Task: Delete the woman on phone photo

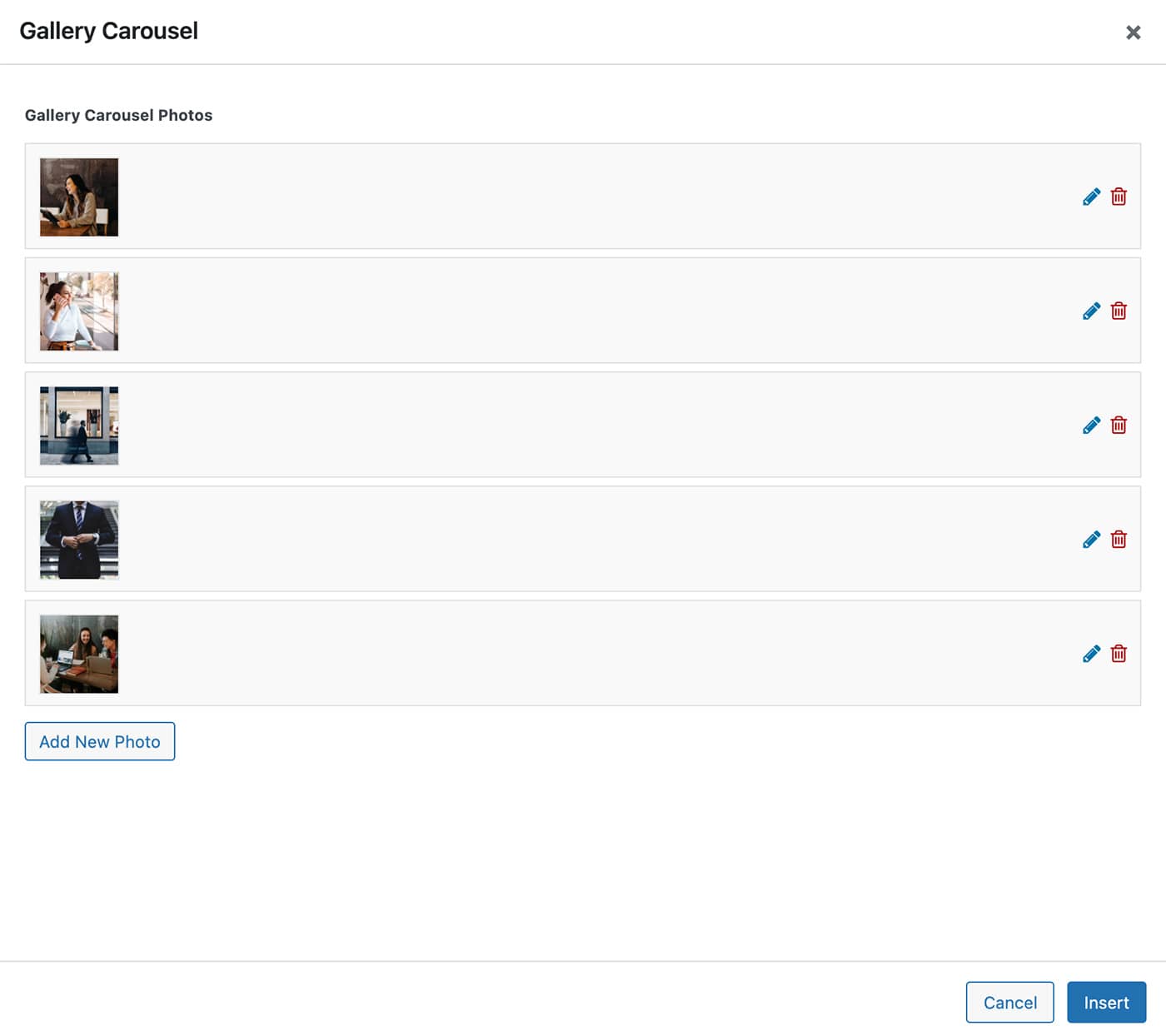Action: pos(1119,311)
